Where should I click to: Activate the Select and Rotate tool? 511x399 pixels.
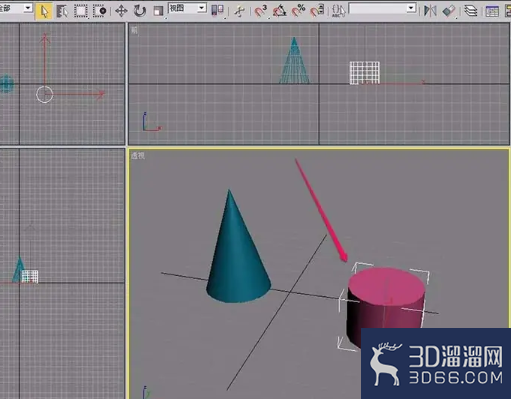click(x=140, y=11)
